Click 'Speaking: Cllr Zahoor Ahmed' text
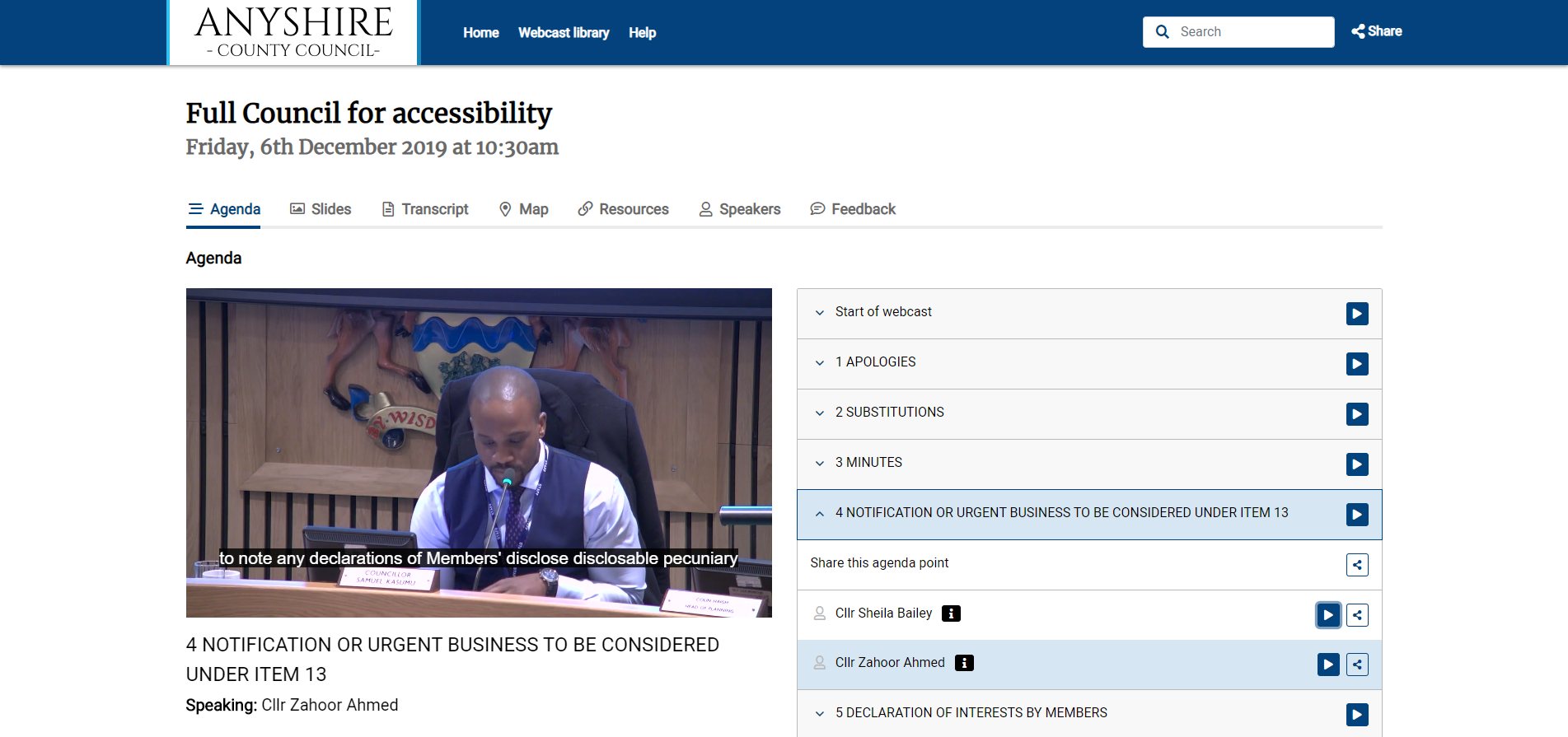Viewport: 1568px width, 737px height. pos(292,705)
